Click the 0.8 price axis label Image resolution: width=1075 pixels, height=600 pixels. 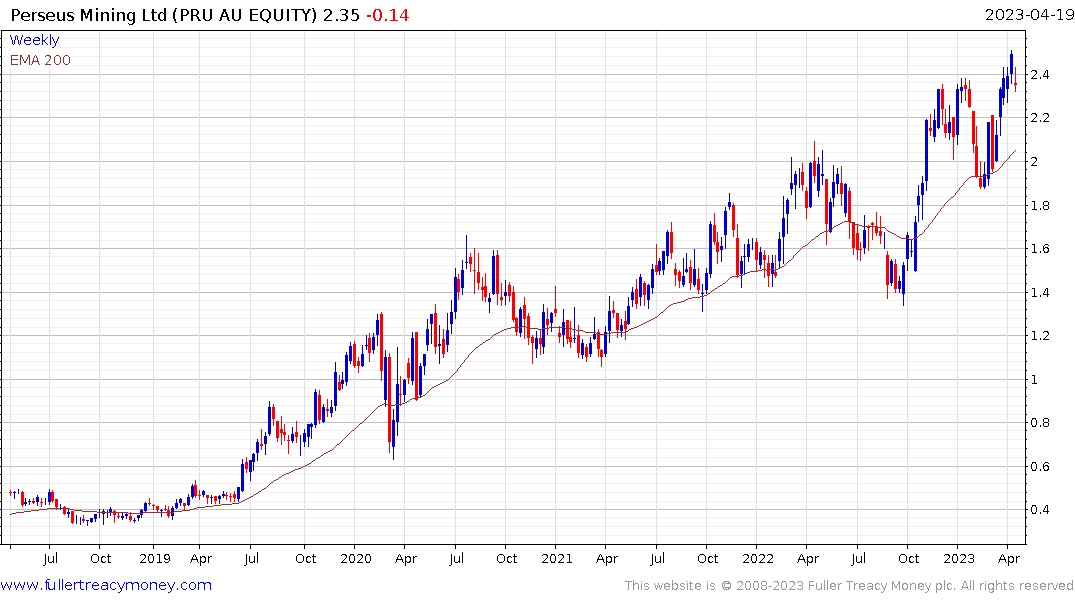(x=1039, y=423)
